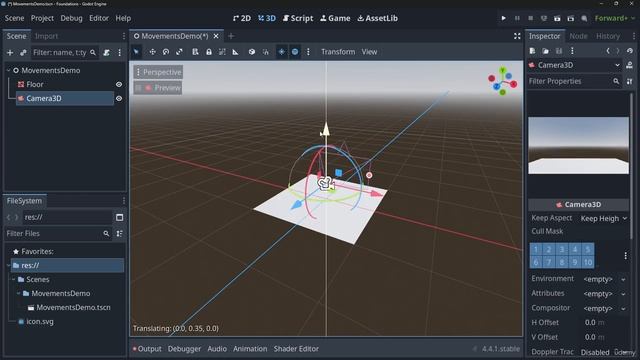Open Inspector object history list icon
Screen dimensions: 640x360
(x=630, y=51)
